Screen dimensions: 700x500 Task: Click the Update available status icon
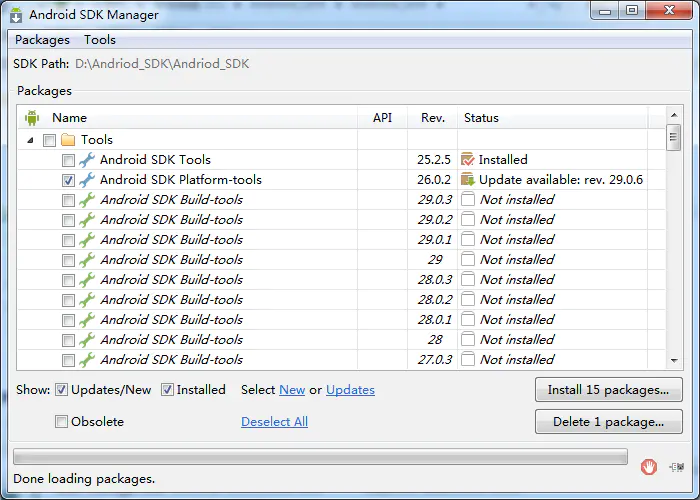[467, 179]
